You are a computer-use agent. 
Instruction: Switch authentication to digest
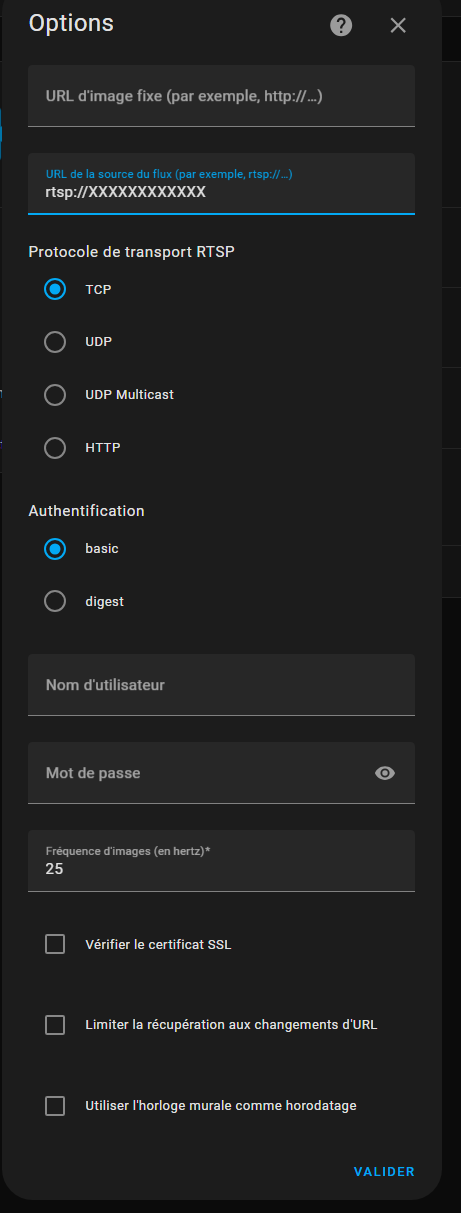pos(55,602)
